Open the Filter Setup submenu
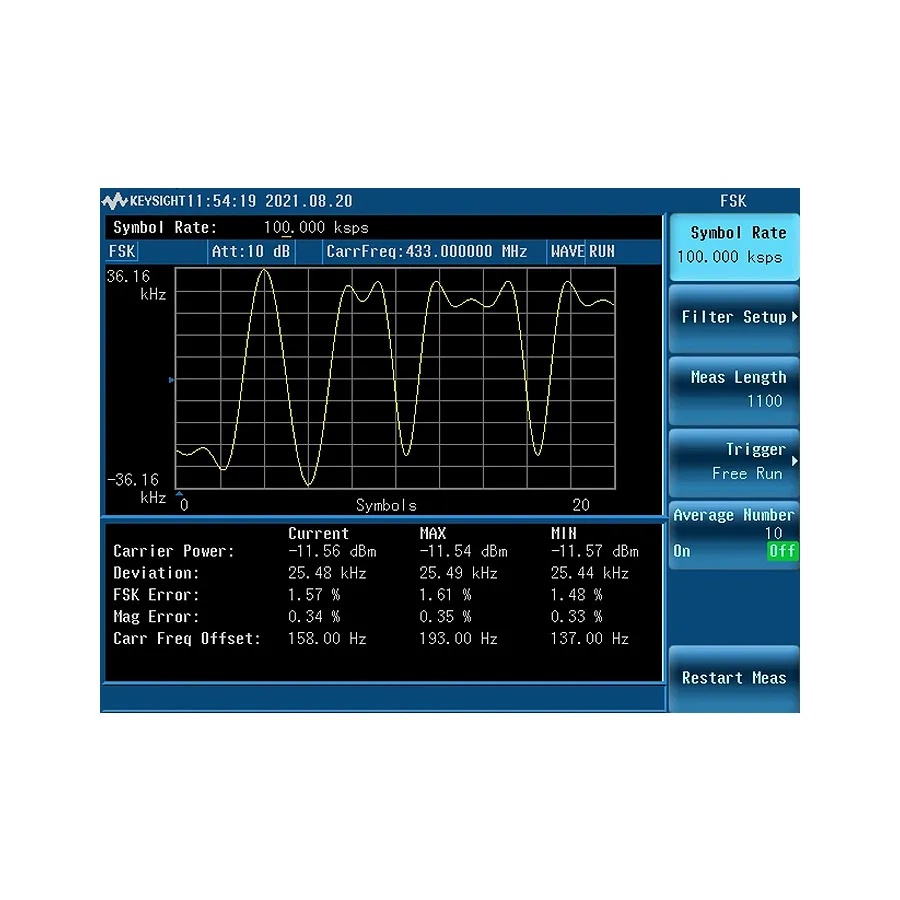Image resolution: width=900 pixels, height=900 pixels. 733,317
